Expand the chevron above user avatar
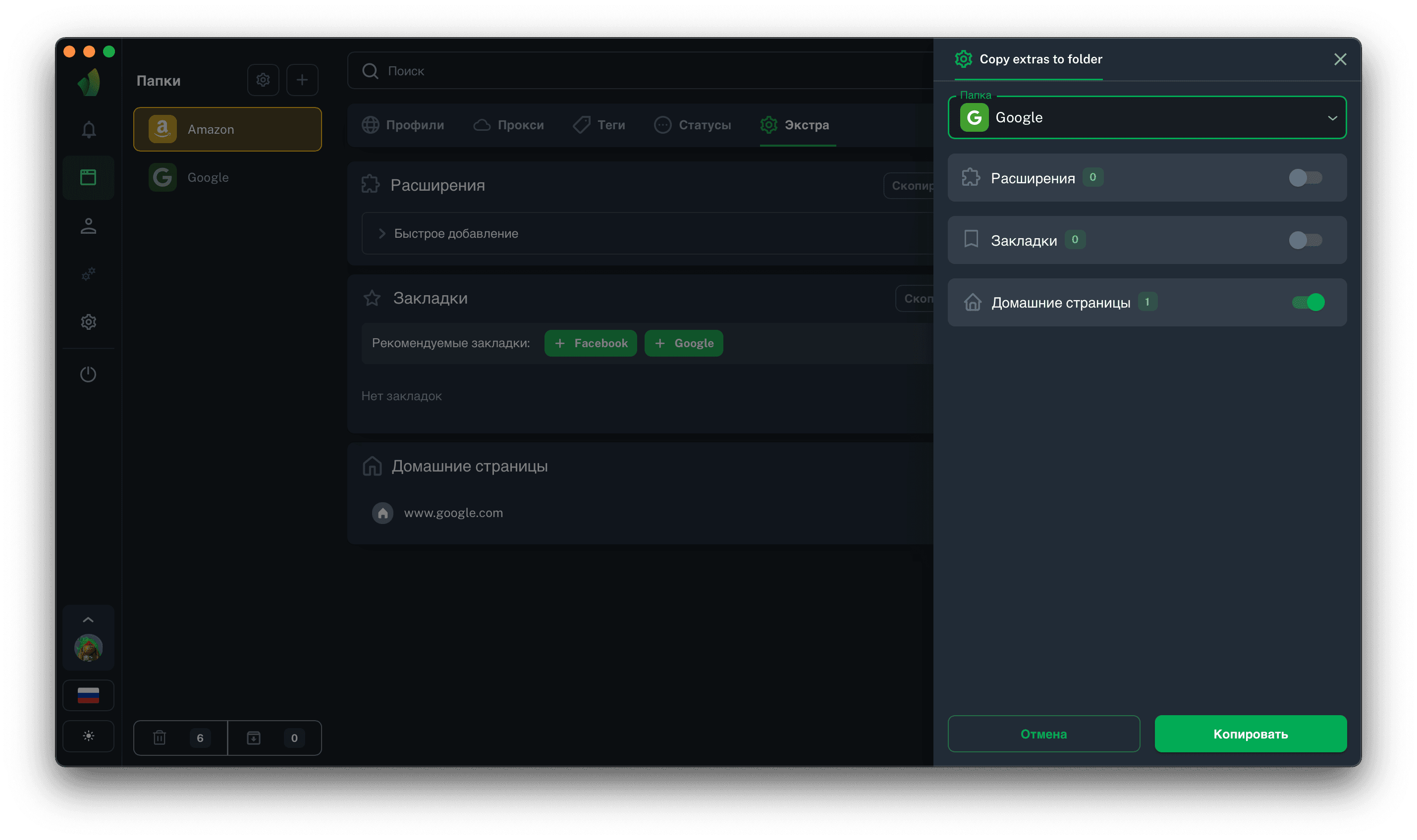The height and width of the screenshot is (840, 1417). point(88,620)
